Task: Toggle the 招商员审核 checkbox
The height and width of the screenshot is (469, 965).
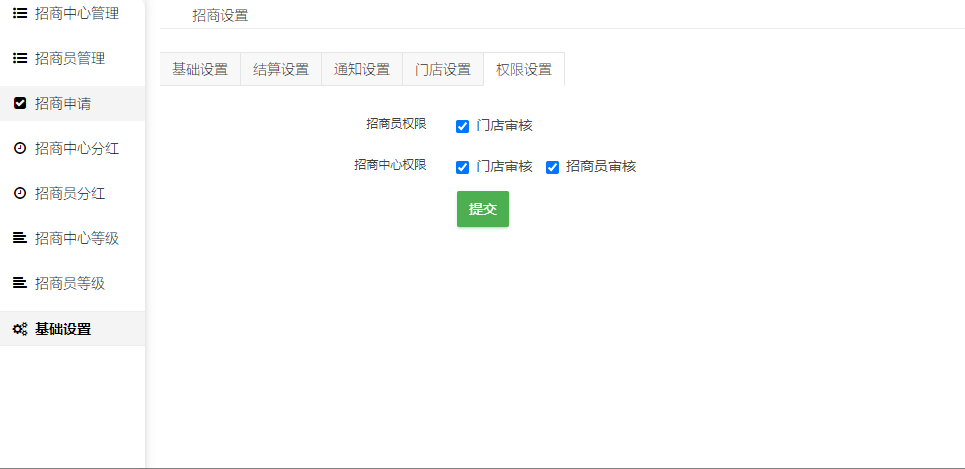Action: [552, 167]
